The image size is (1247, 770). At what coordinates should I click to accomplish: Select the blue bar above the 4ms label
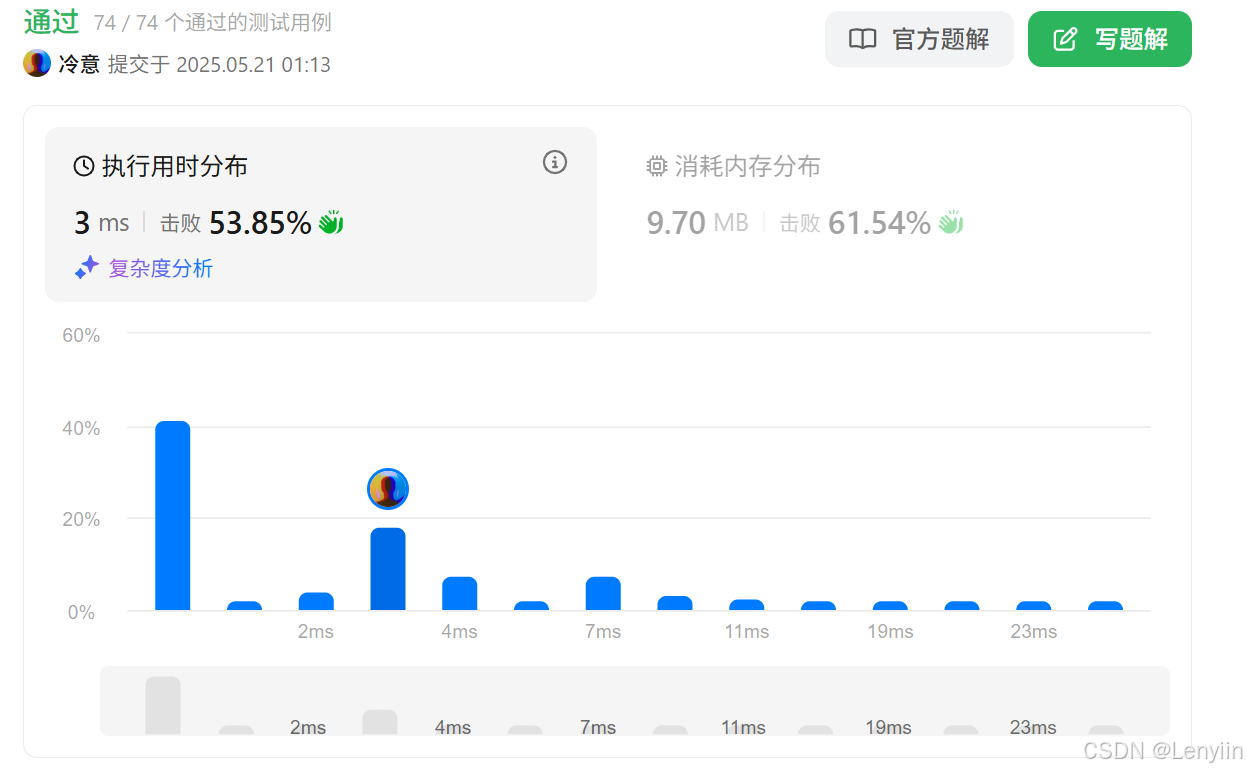click(x=460, y=594)
